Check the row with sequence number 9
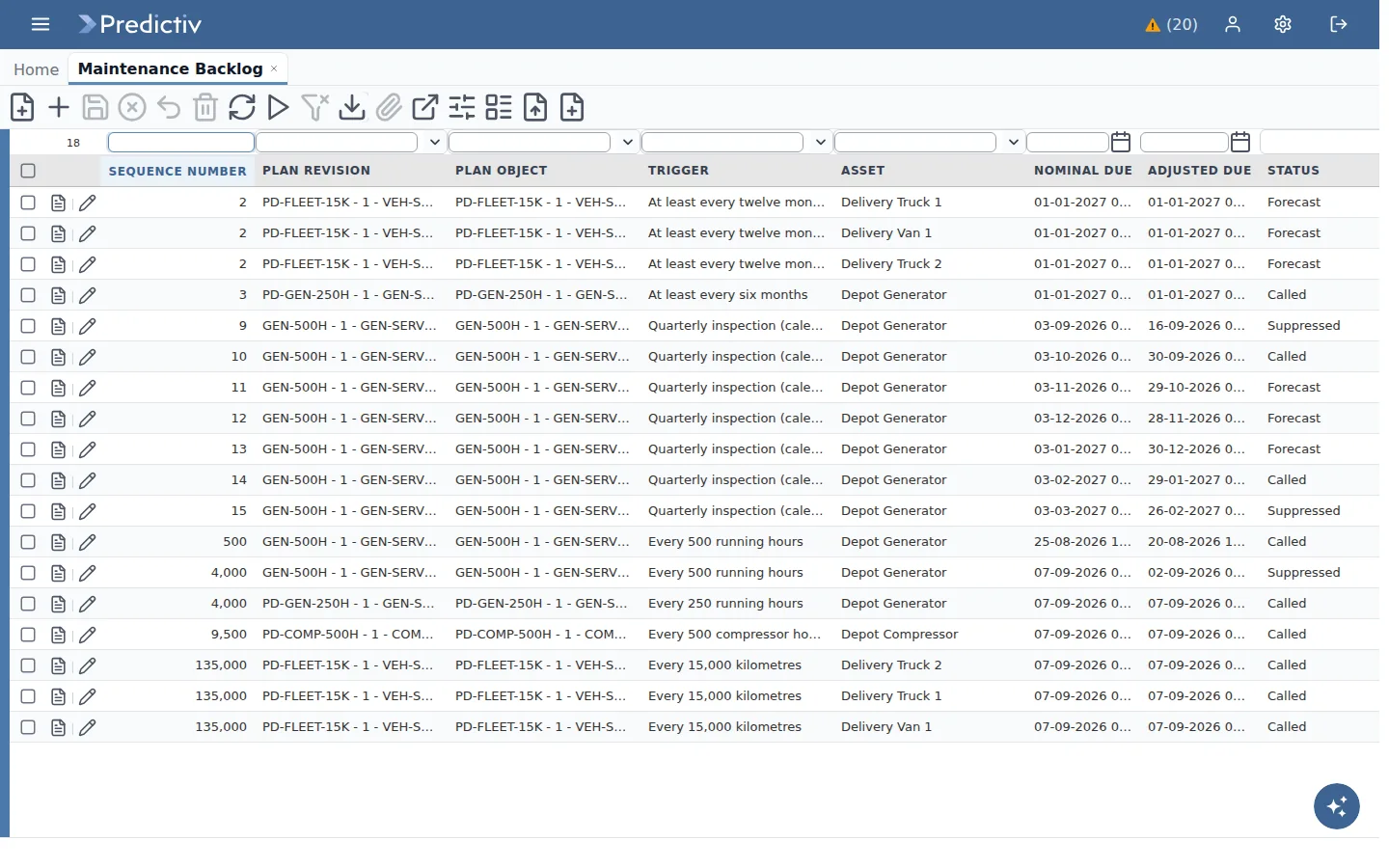This screenshot has width=1389, height=868. [x=28, y=326]
